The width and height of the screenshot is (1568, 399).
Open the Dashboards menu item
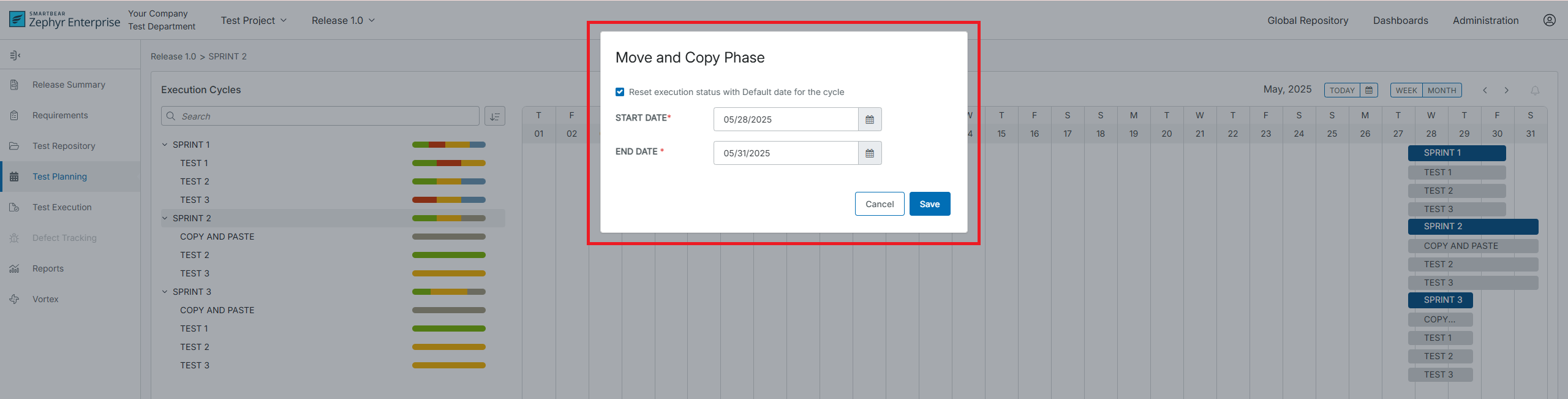(1400, 20)
